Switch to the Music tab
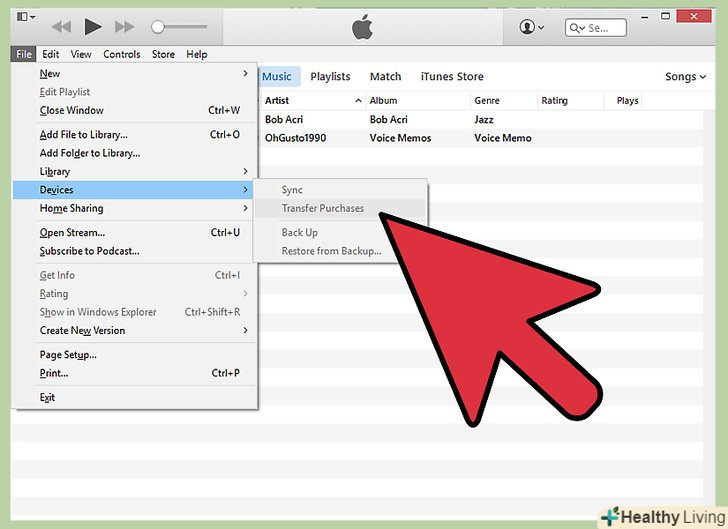Viewport: 728px width, 529px height. tap(279, 77)
